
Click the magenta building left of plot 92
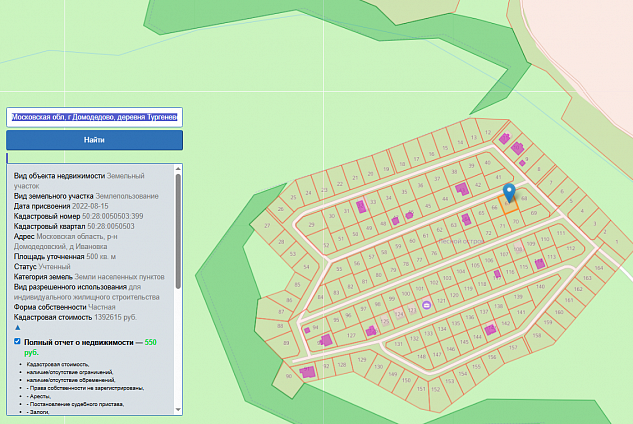pyautogui.click(x=308, y=372)
